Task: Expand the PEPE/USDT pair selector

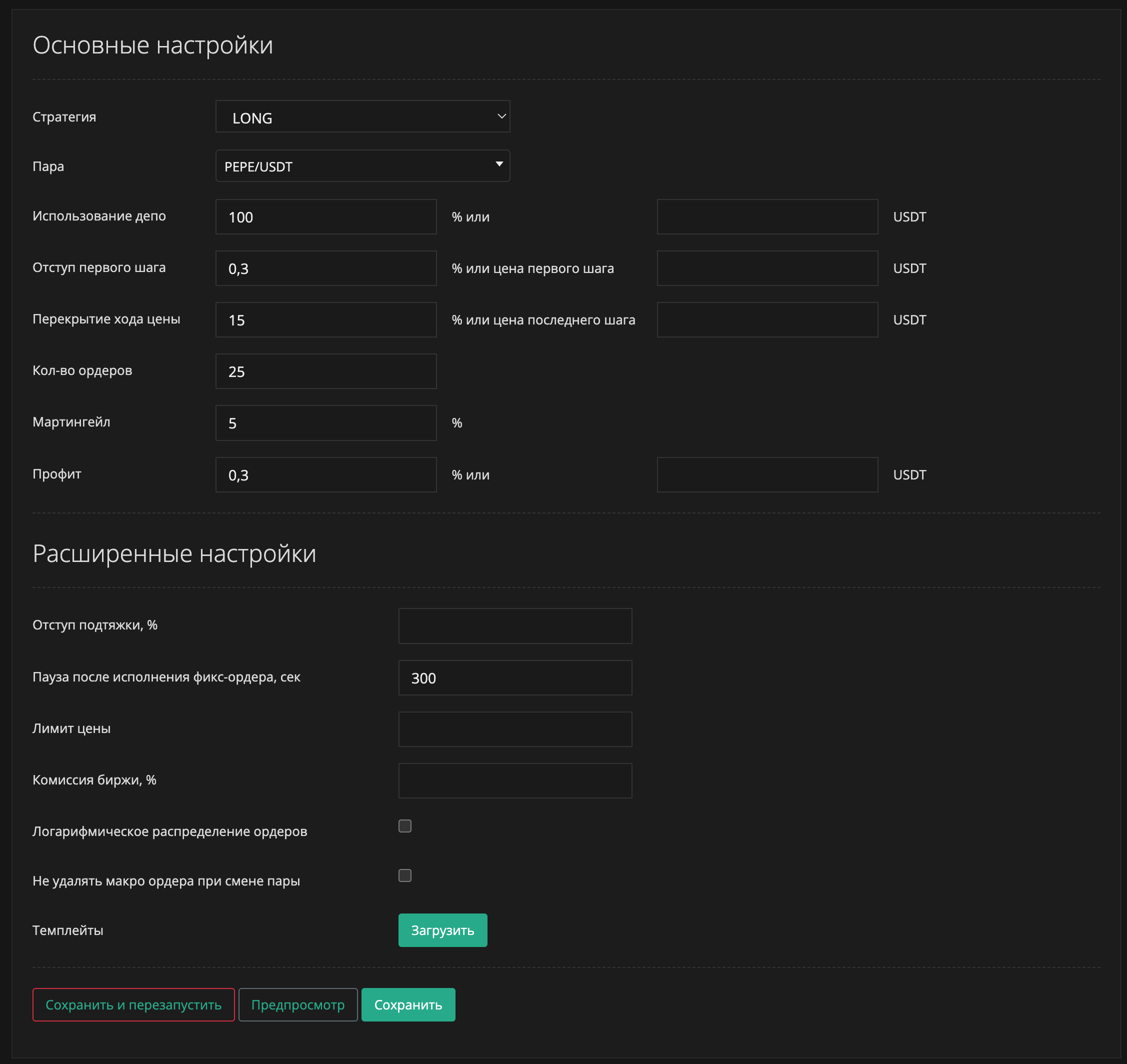Action: click(362, 166)
